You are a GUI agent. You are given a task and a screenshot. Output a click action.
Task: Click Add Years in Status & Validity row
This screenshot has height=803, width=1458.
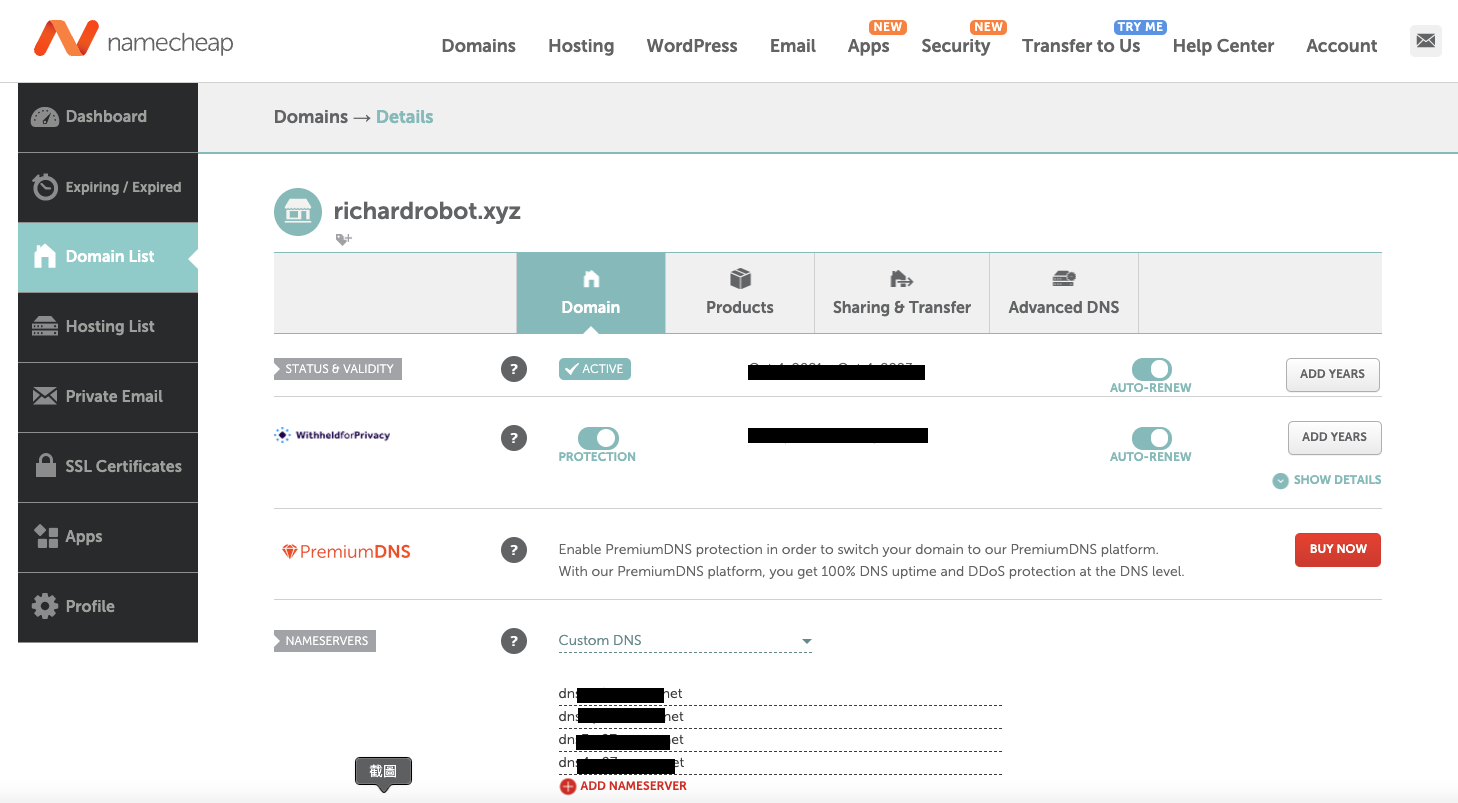(x=1332, y=374)
